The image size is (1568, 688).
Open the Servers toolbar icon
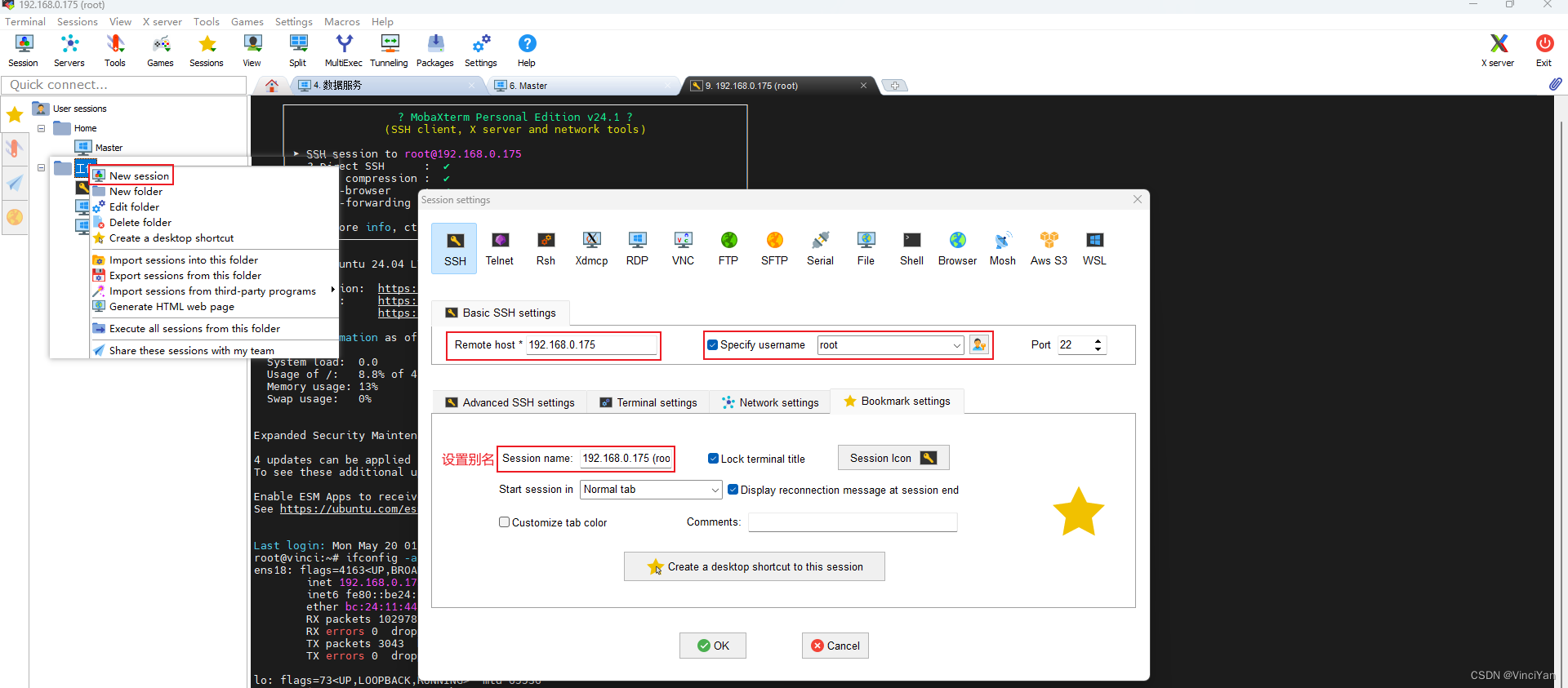69,51
